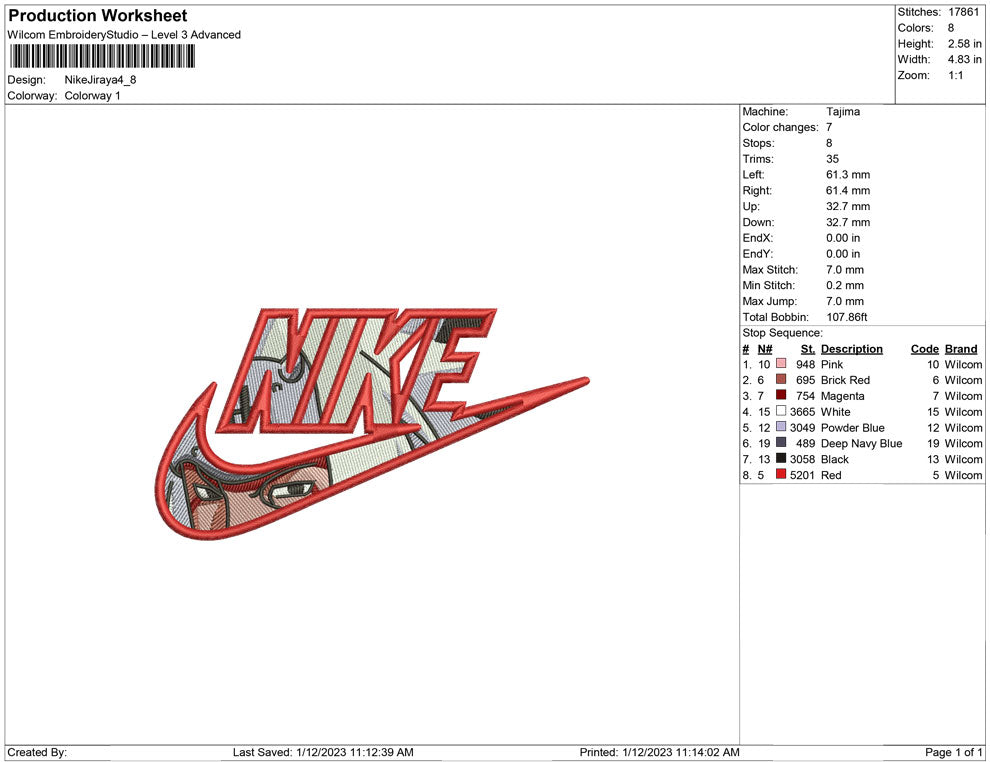Click the Pink thread color swatch
990x762 pixels.
pos(781,364)
